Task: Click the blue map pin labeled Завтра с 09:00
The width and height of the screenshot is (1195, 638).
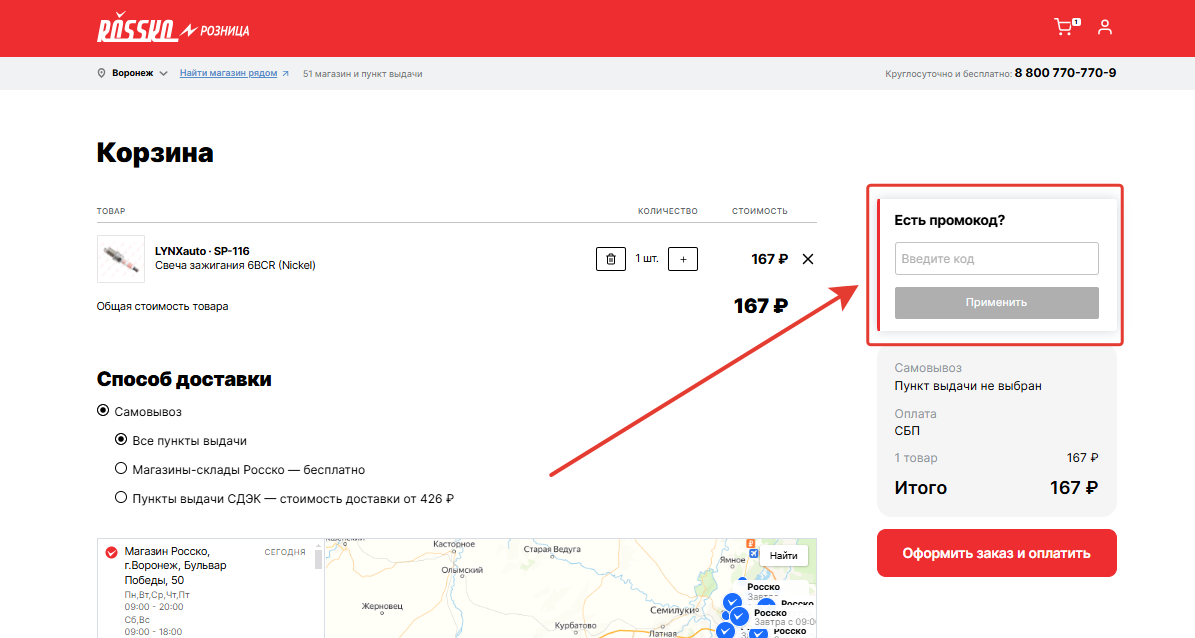Action: 738,616
